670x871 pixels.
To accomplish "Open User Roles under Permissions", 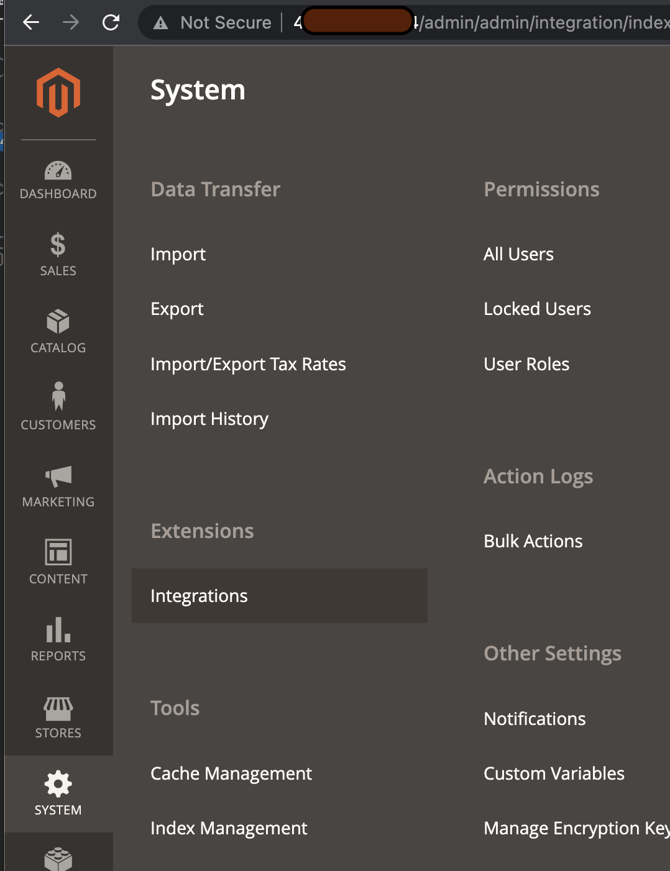I will [x=526, y=364].
